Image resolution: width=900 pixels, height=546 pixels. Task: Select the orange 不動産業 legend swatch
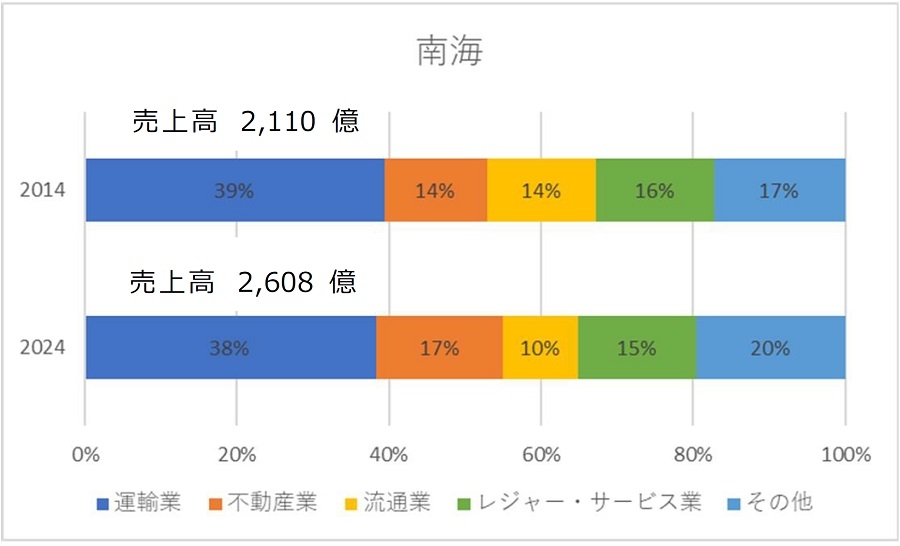[220, 502]
